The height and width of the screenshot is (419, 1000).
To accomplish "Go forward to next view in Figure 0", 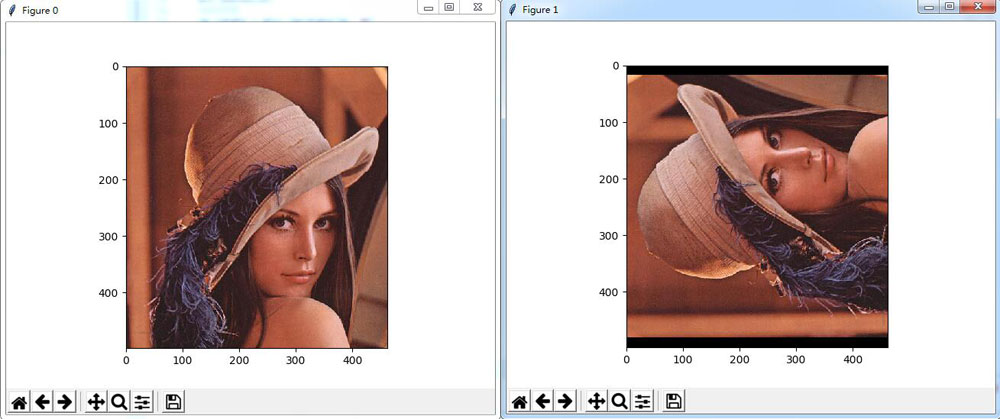I will point(64,402).
